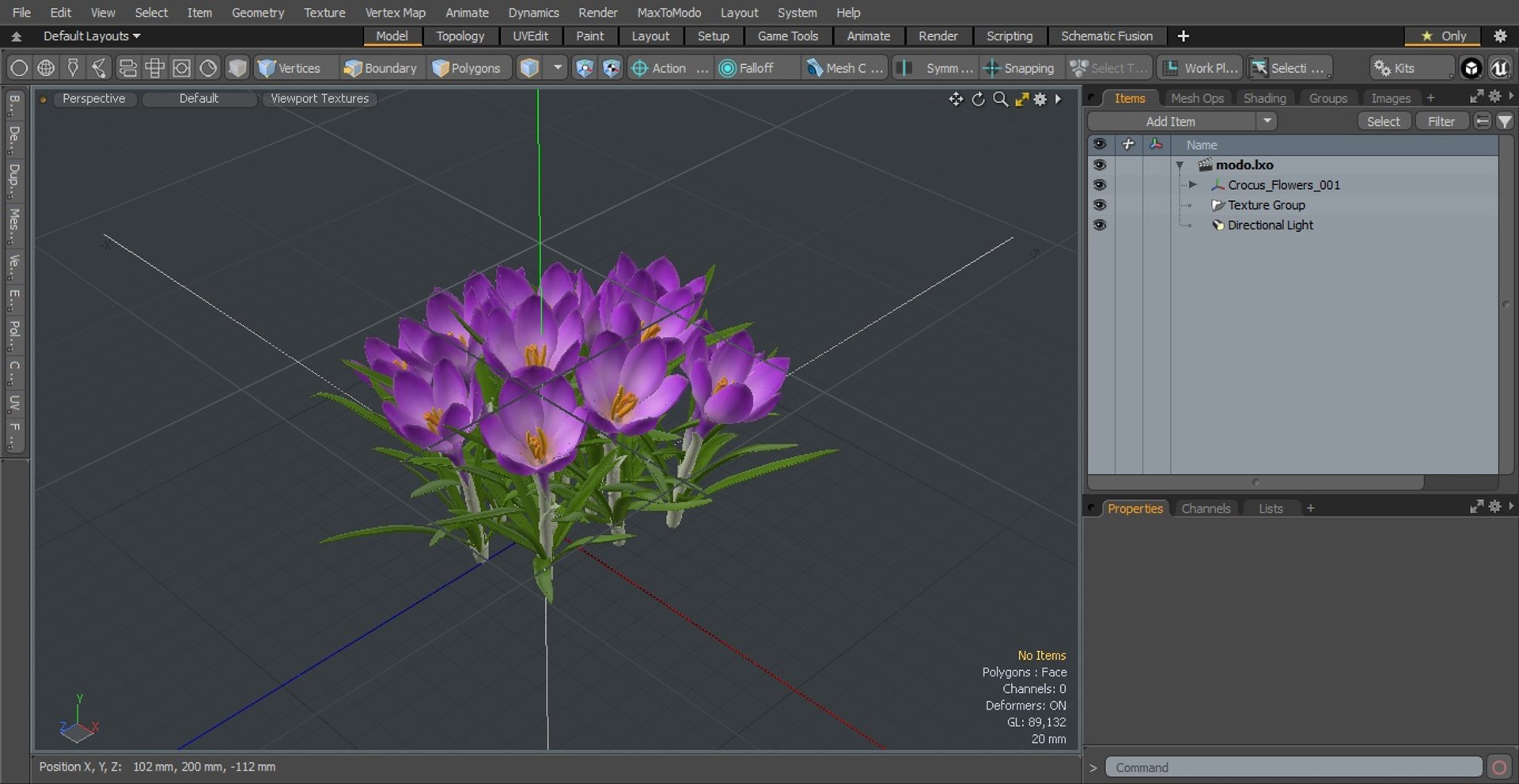Open dropdown arrow next to Items cube
The image size is (1519, 784).
tap(558, 68)
